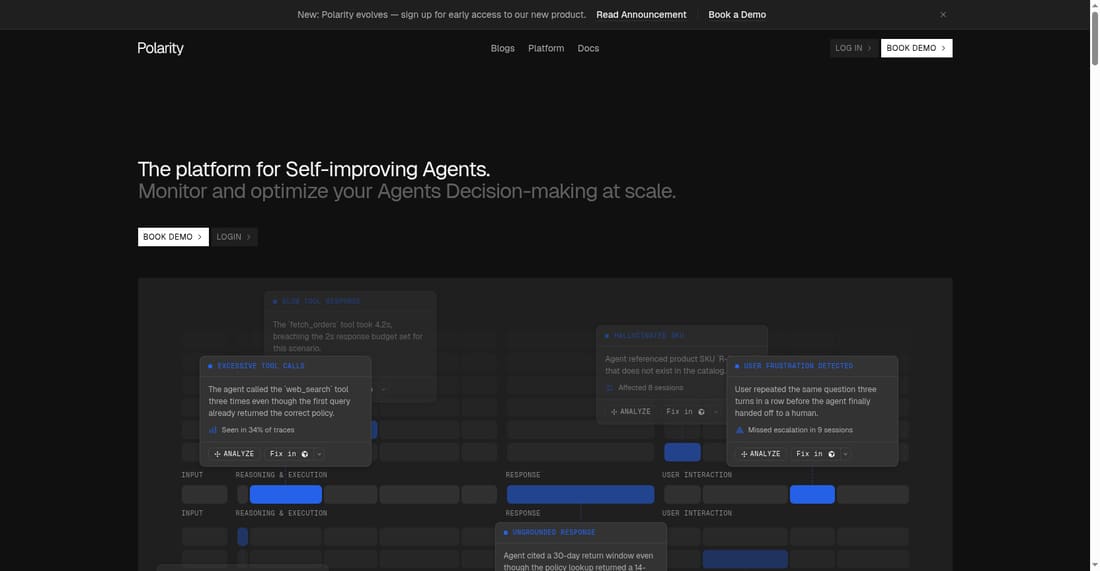Screen dimensions: 1100x571
Task: Analyze the User Frustration Detected issue
Action: tap(760, 454)
